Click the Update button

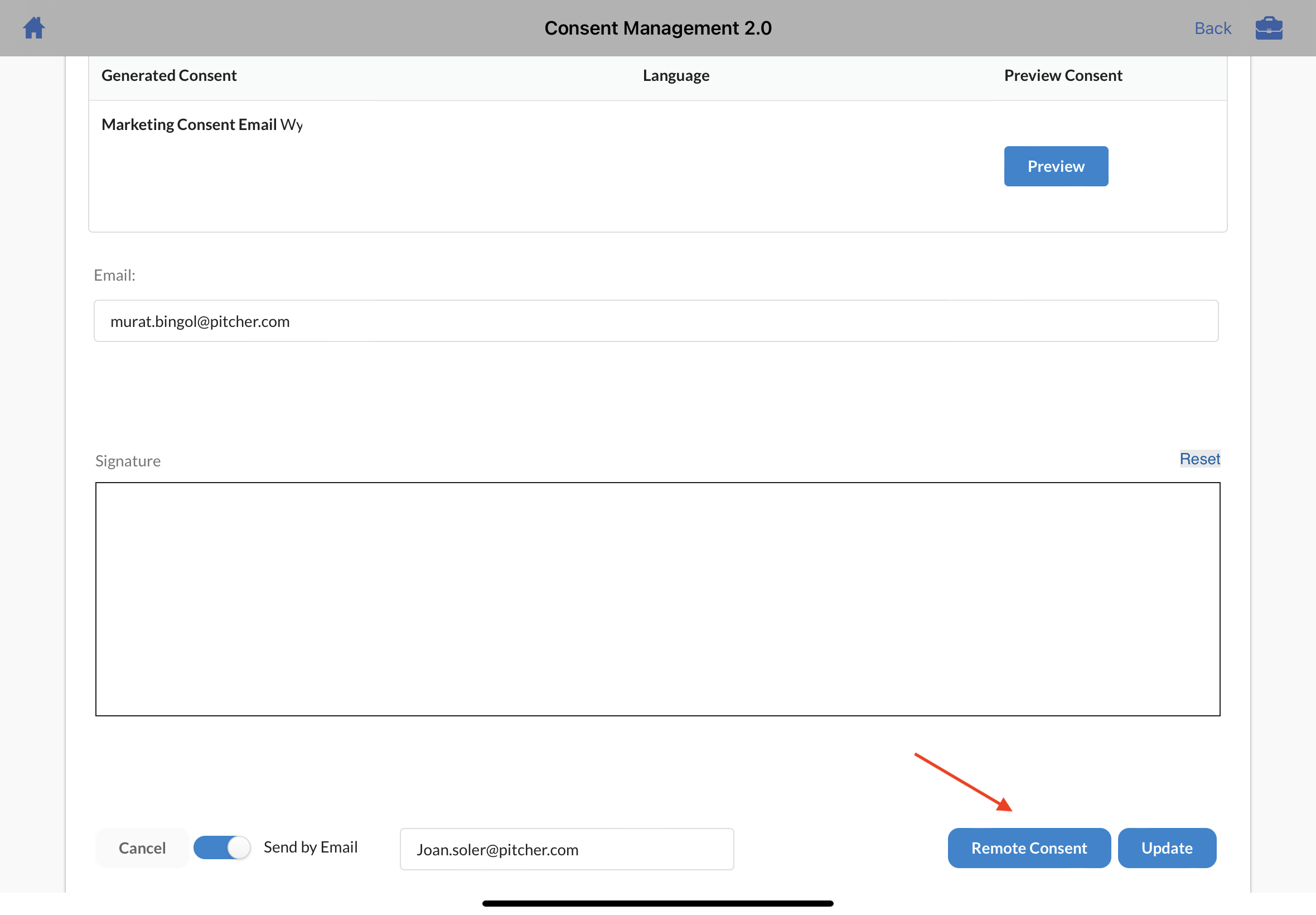pos(1167,848)
